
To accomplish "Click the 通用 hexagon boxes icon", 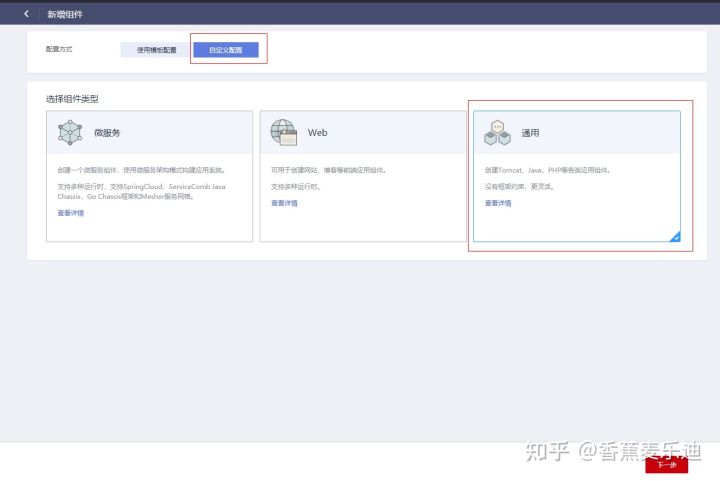I will click(x=497, y=133).
